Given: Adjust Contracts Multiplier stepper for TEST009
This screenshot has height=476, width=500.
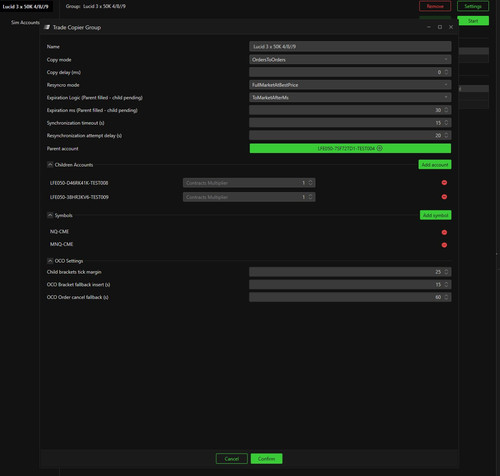Looking at the screenshot, I should [310, 197].
